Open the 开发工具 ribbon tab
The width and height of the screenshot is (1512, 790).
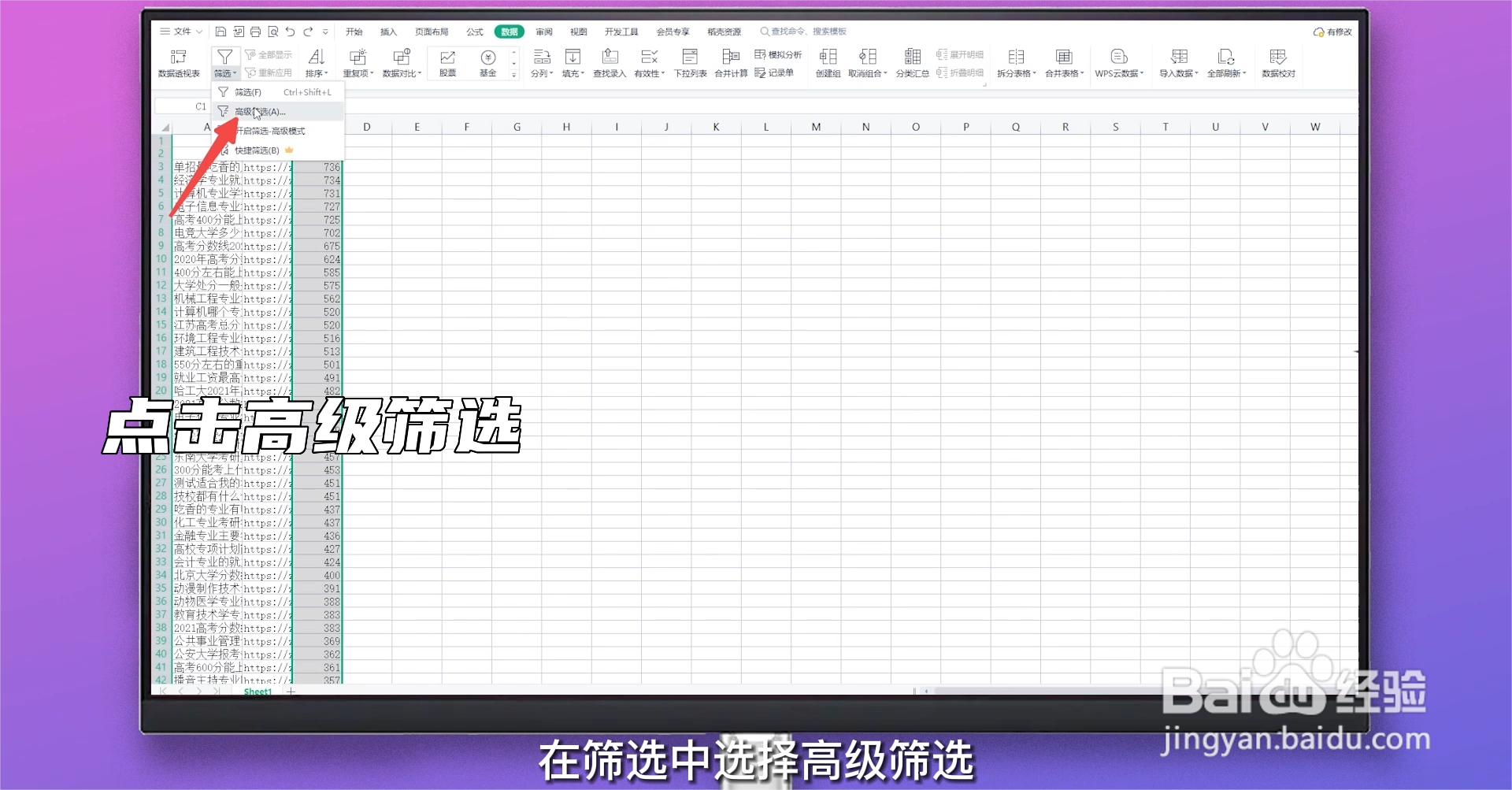click(x=621, y=32)
